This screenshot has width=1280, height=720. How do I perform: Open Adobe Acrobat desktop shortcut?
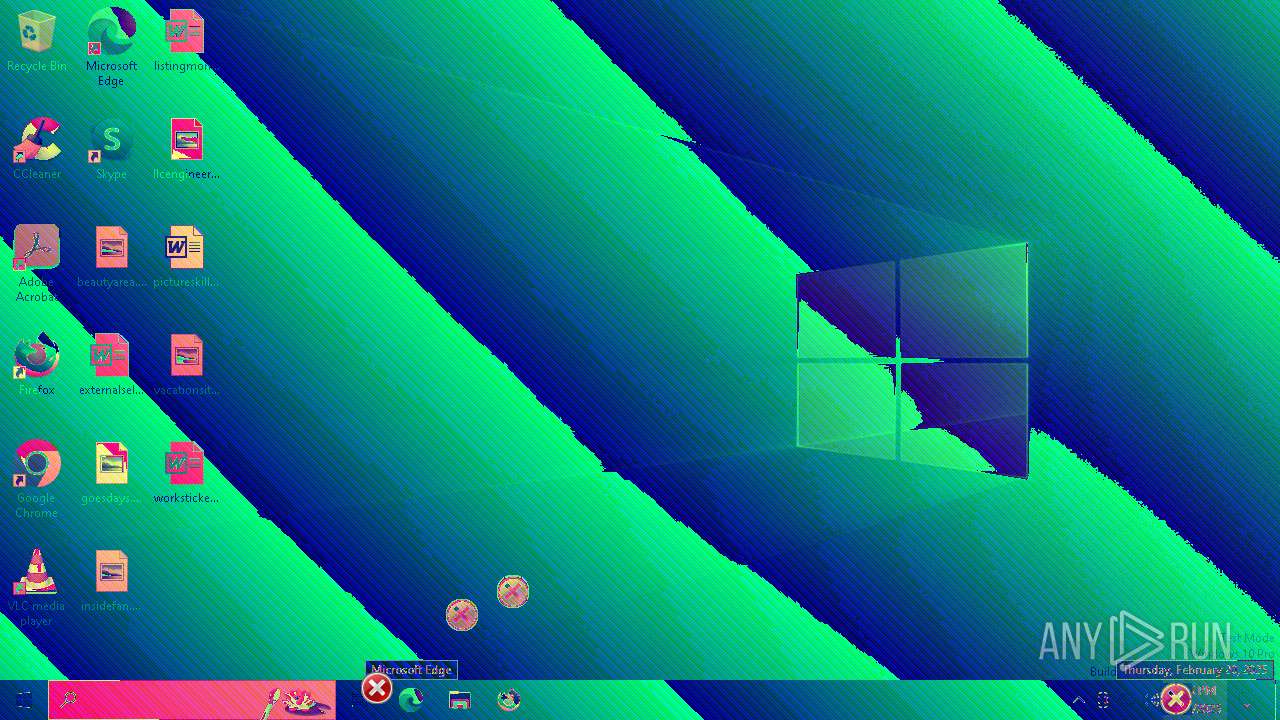[x=36, y=263]
